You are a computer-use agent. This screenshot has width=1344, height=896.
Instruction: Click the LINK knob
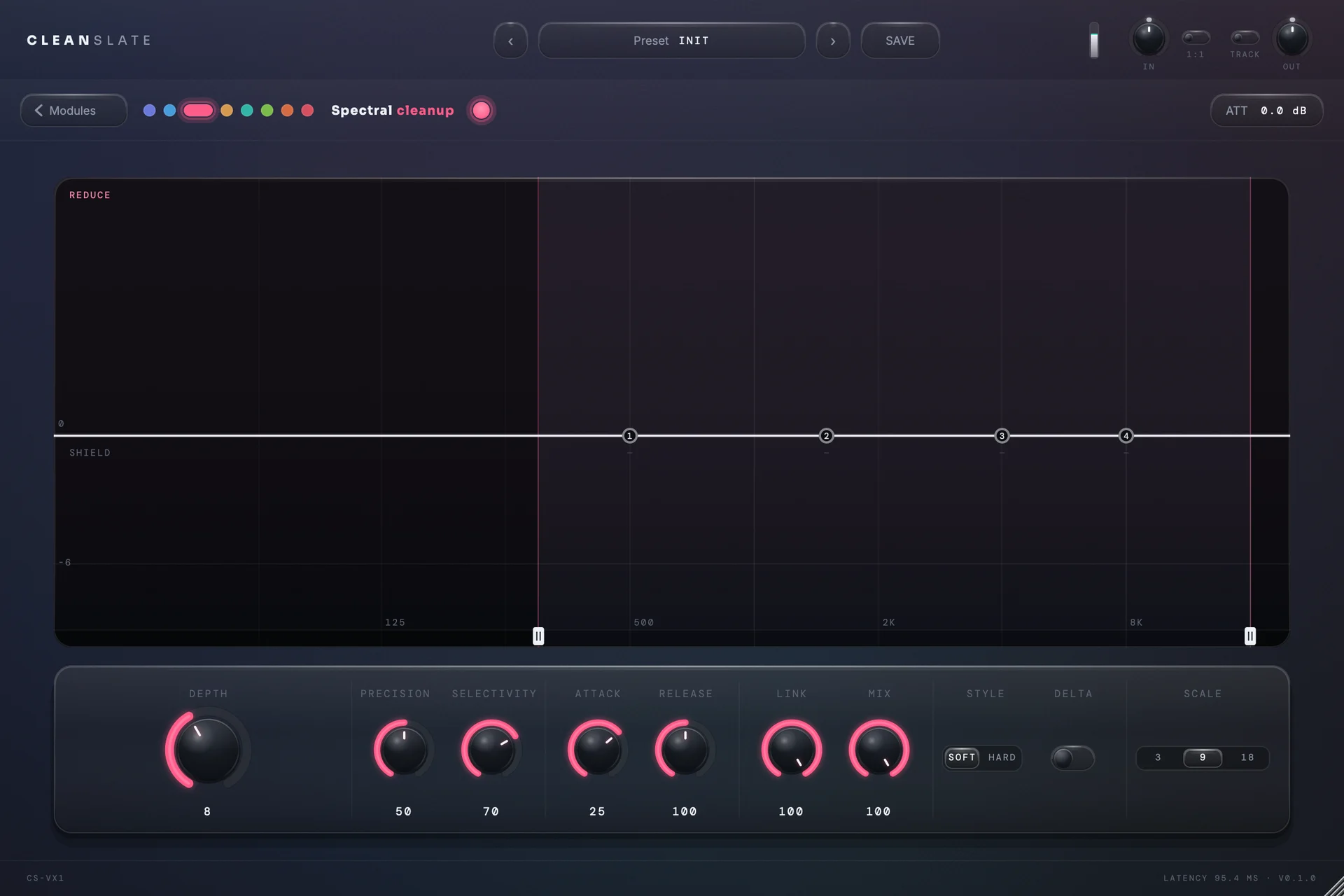pyautogui.click(x=791, y=750)
